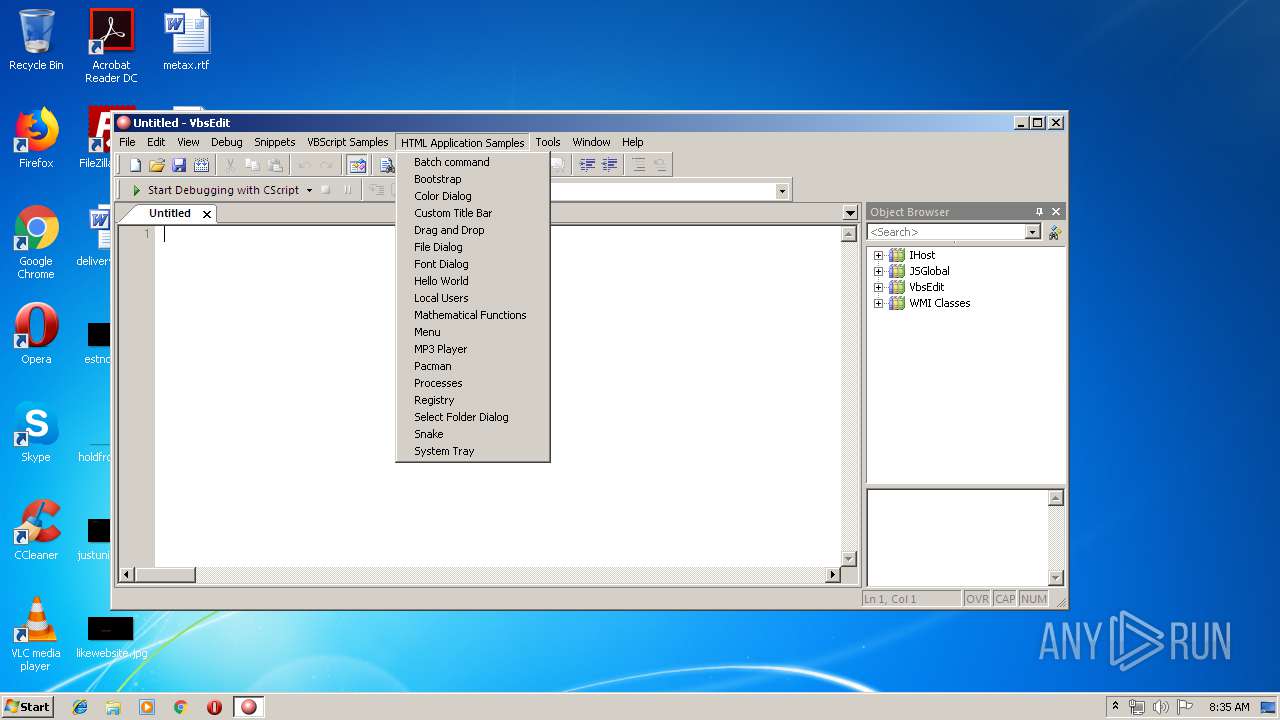1280x720 pixels.
Task: Open Windows Media Player from taskbar
Action: (147, 707)
